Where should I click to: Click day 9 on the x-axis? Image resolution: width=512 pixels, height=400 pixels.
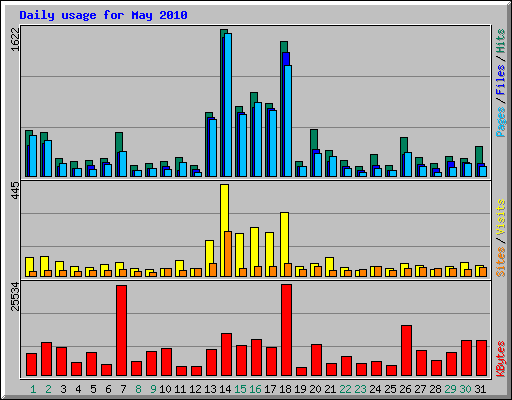pyautogui.click(x=153, y=389)
